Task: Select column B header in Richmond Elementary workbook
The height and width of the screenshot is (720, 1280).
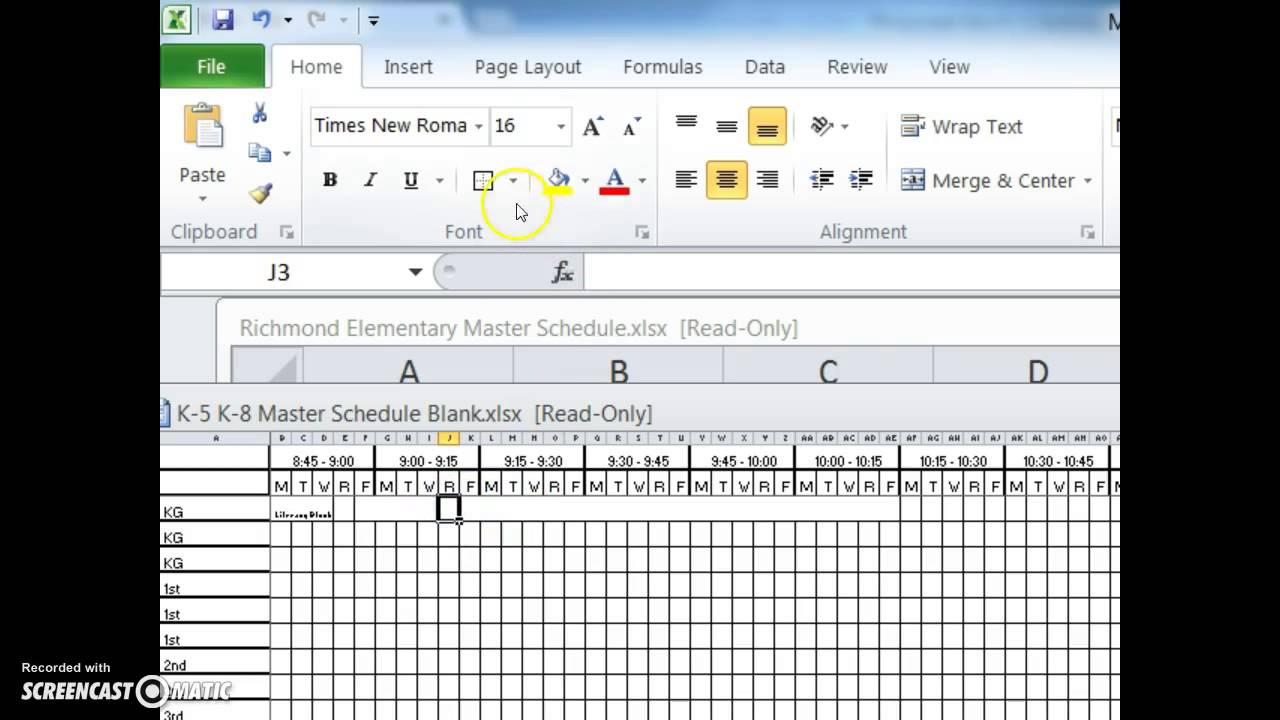Action: (x=618, y=366)
